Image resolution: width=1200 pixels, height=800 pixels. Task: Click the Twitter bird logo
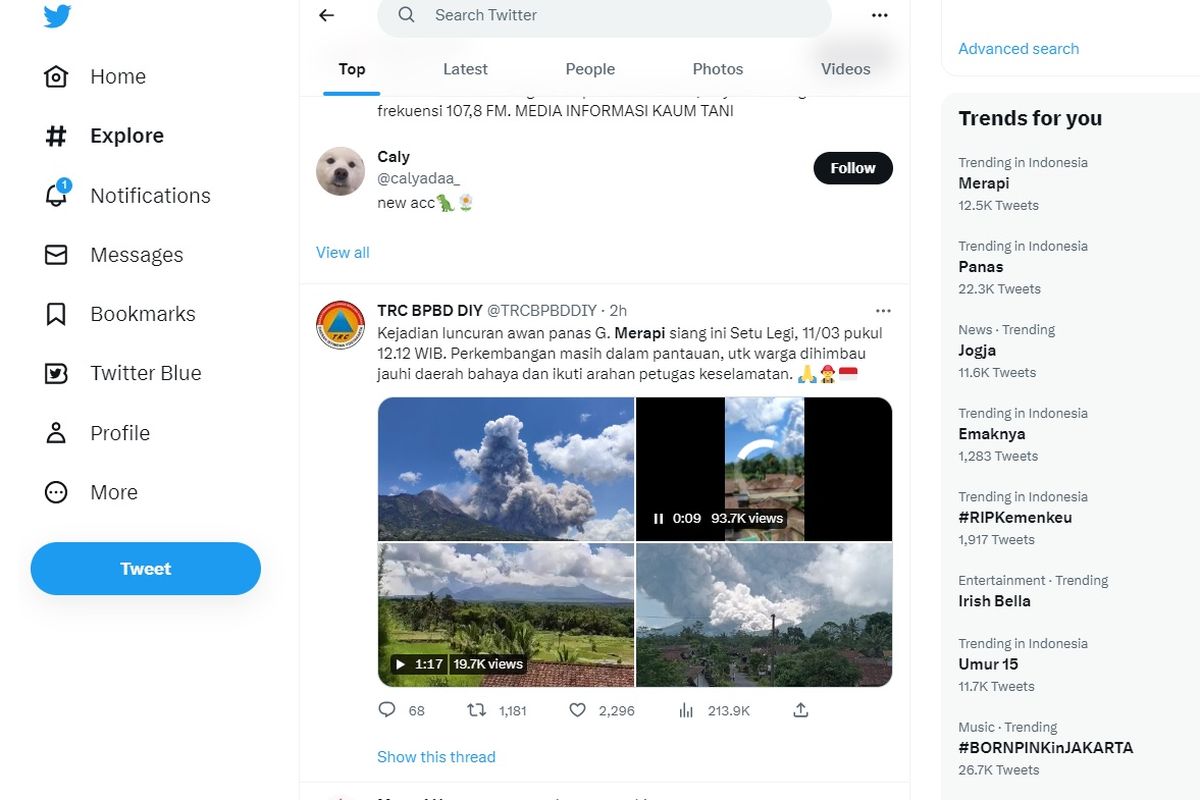(57, 15)
